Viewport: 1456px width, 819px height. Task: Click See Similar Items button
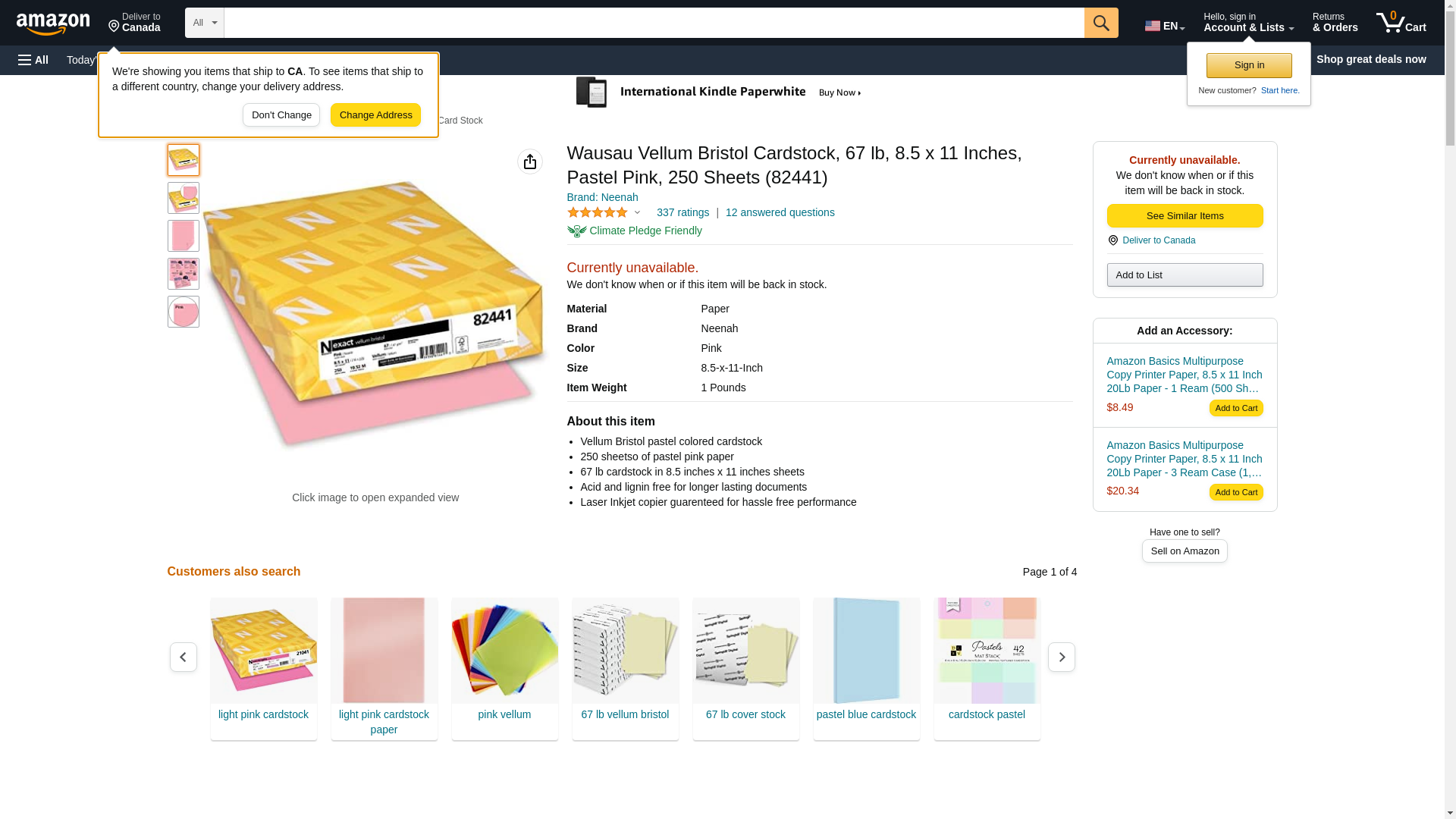point(1185,216)
